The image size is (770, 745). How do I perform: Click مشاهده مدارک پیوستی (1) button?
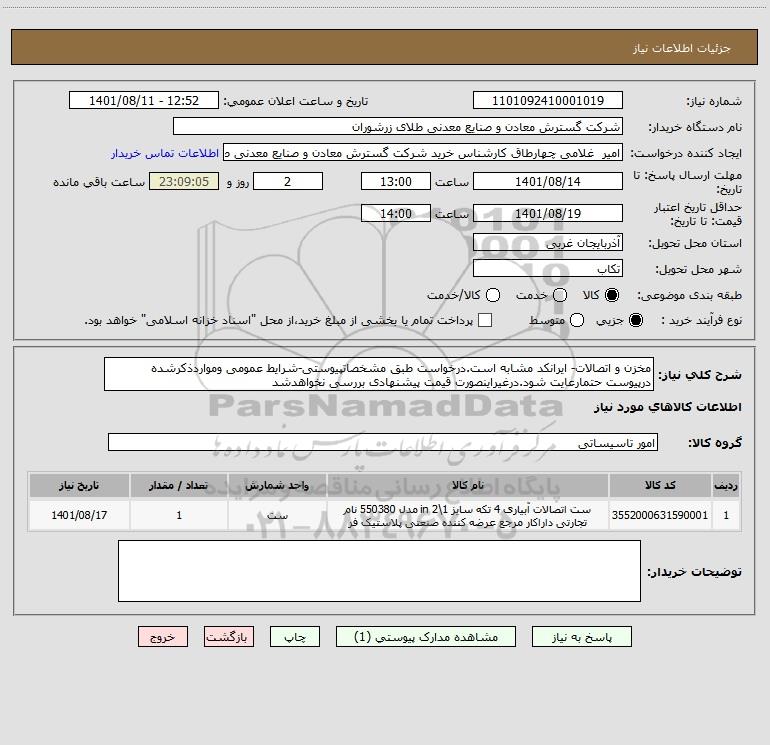(426, 636)
